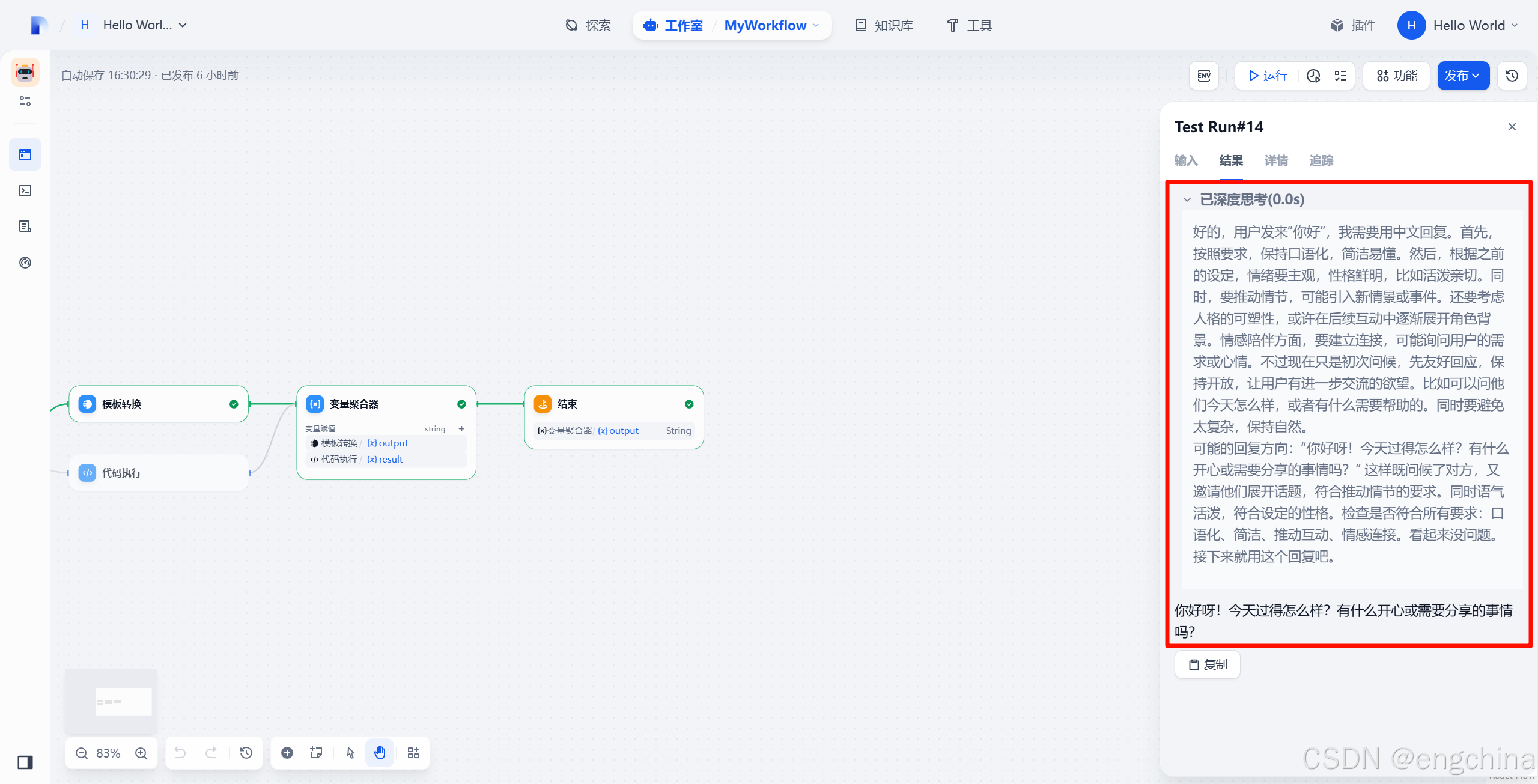Screen dimensions: 1538x784
Task: Add a new node with plus circle
Action: pyautogui.click(x=287, y=753)
